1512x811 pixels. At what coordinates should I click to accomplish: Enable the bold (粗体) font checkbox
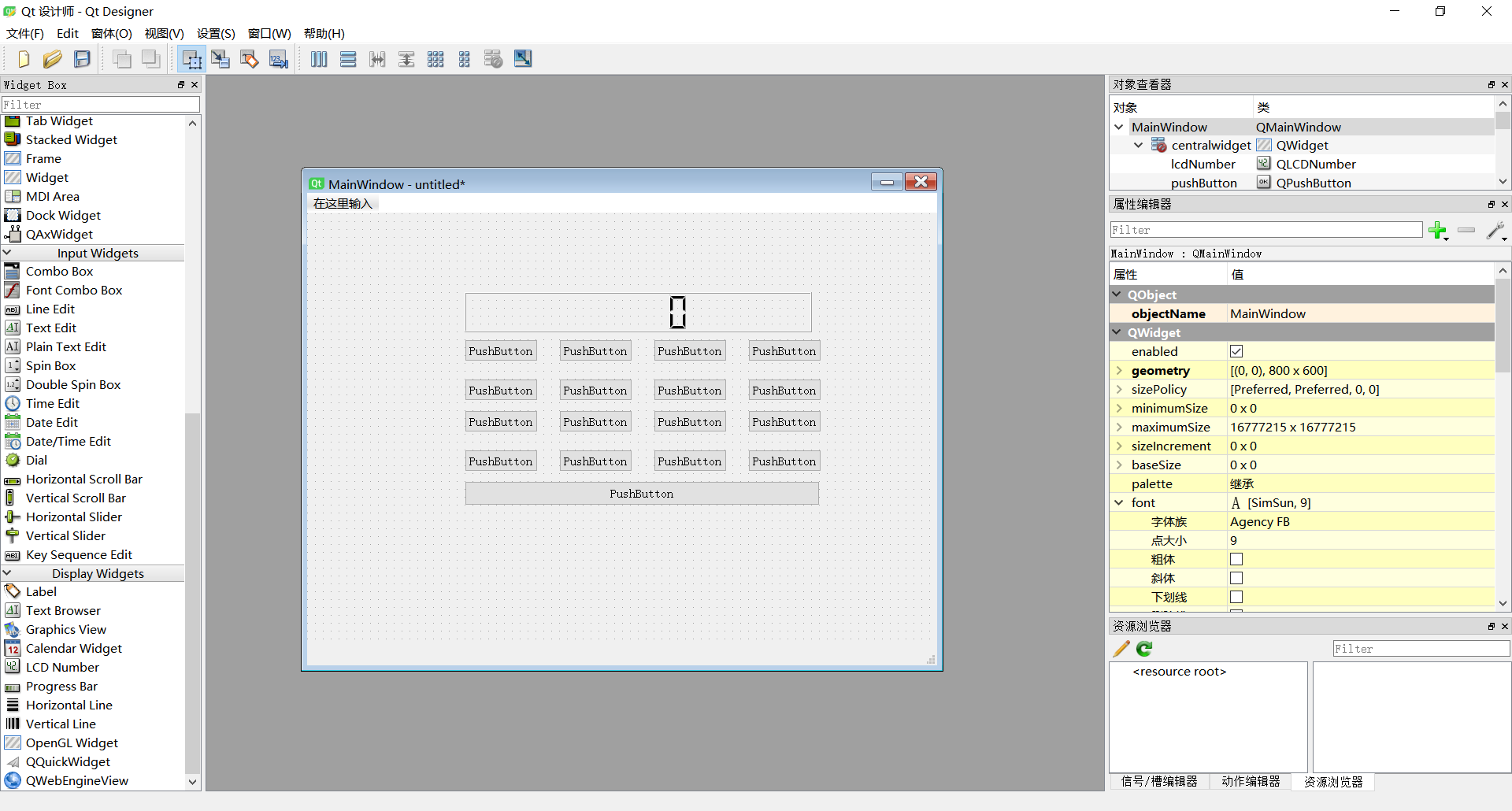click(x=1236, y=559)
